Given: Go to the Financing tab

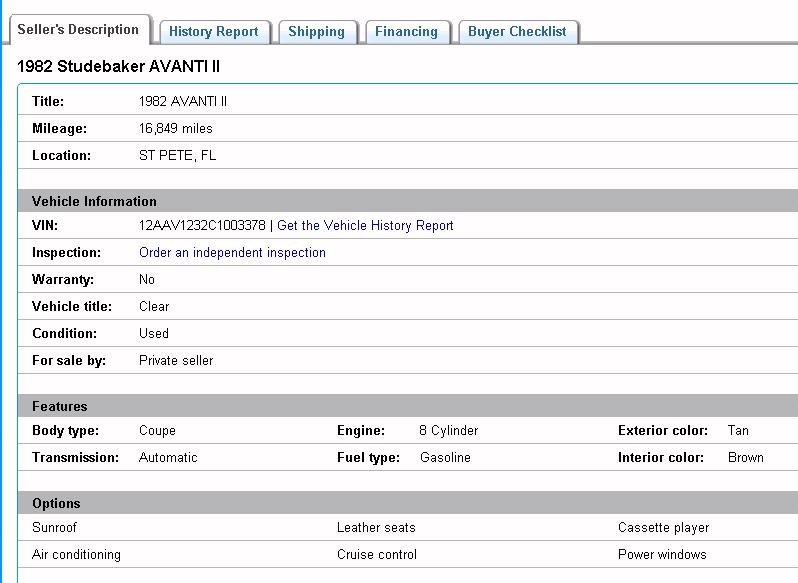Looking at the screenshot, I should point(406,32).
